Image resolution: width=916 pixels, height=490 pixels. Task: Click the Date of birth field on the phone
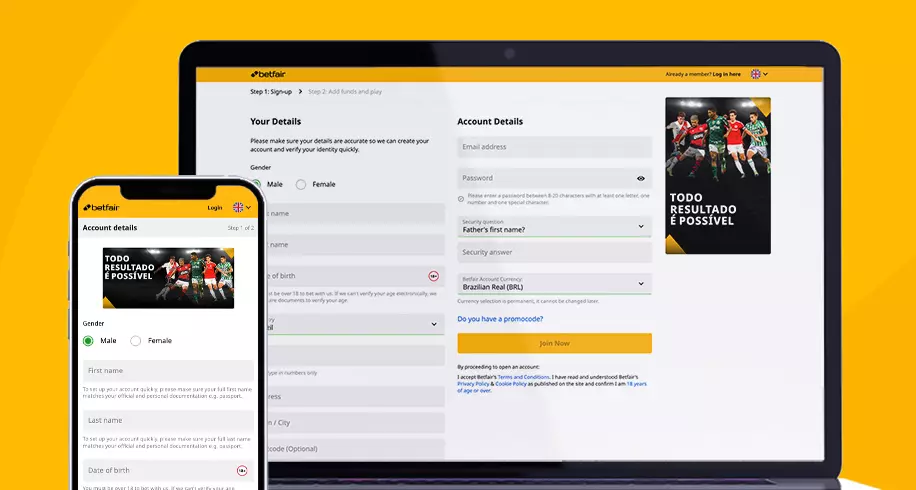pyautogui.click(x=168, y=471)
